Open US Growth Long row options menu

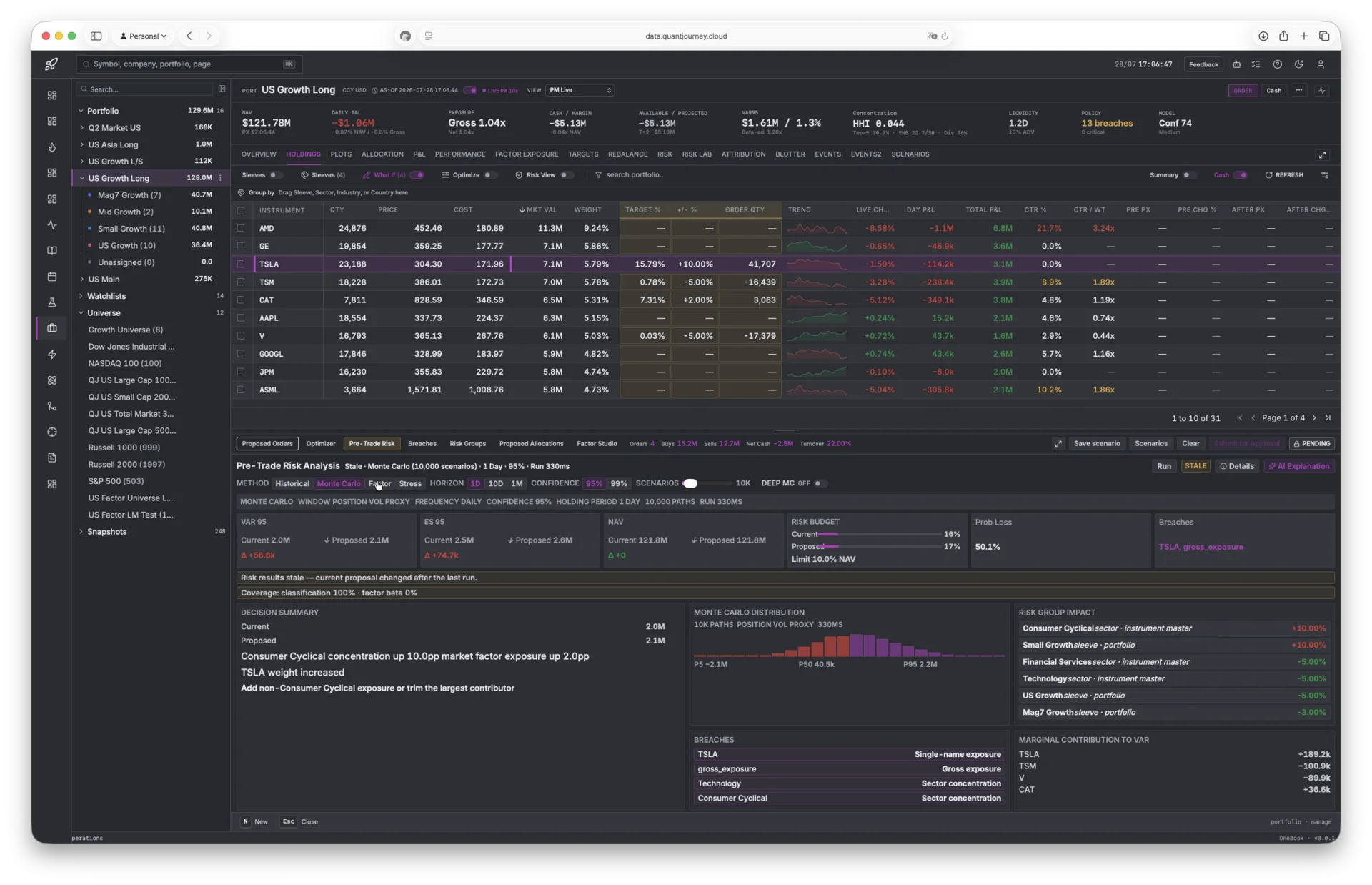tap(220, 178)
